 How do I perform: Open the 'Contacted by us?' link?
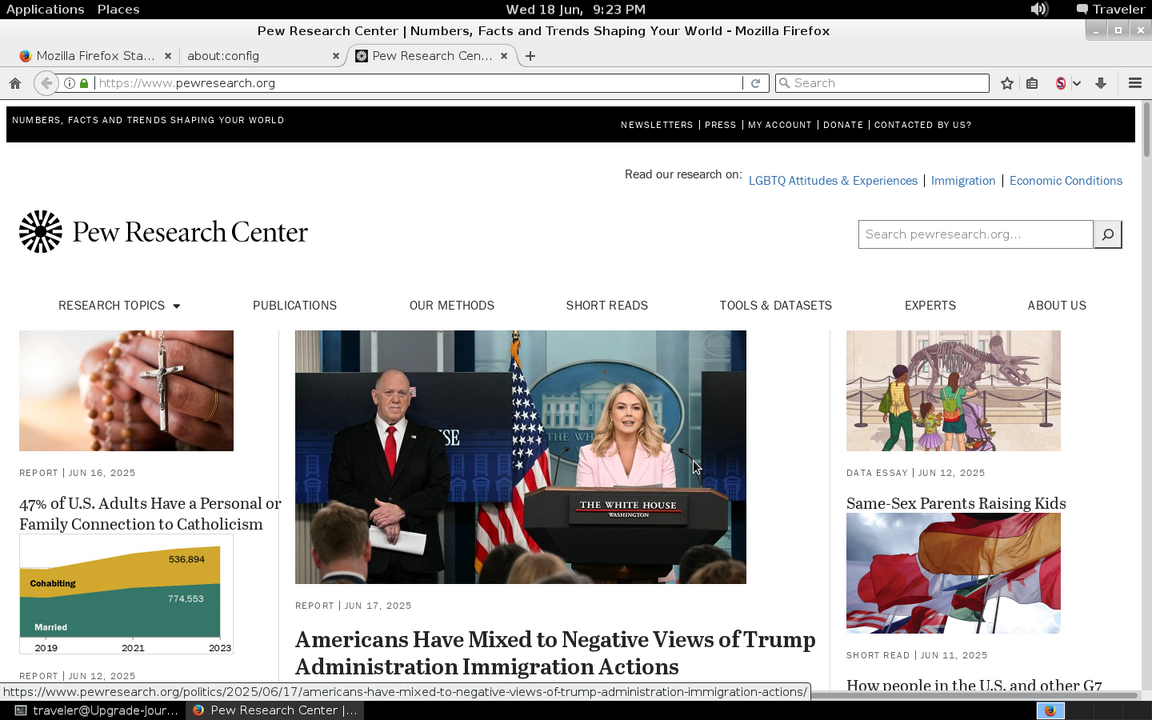[x=923, y=125]
